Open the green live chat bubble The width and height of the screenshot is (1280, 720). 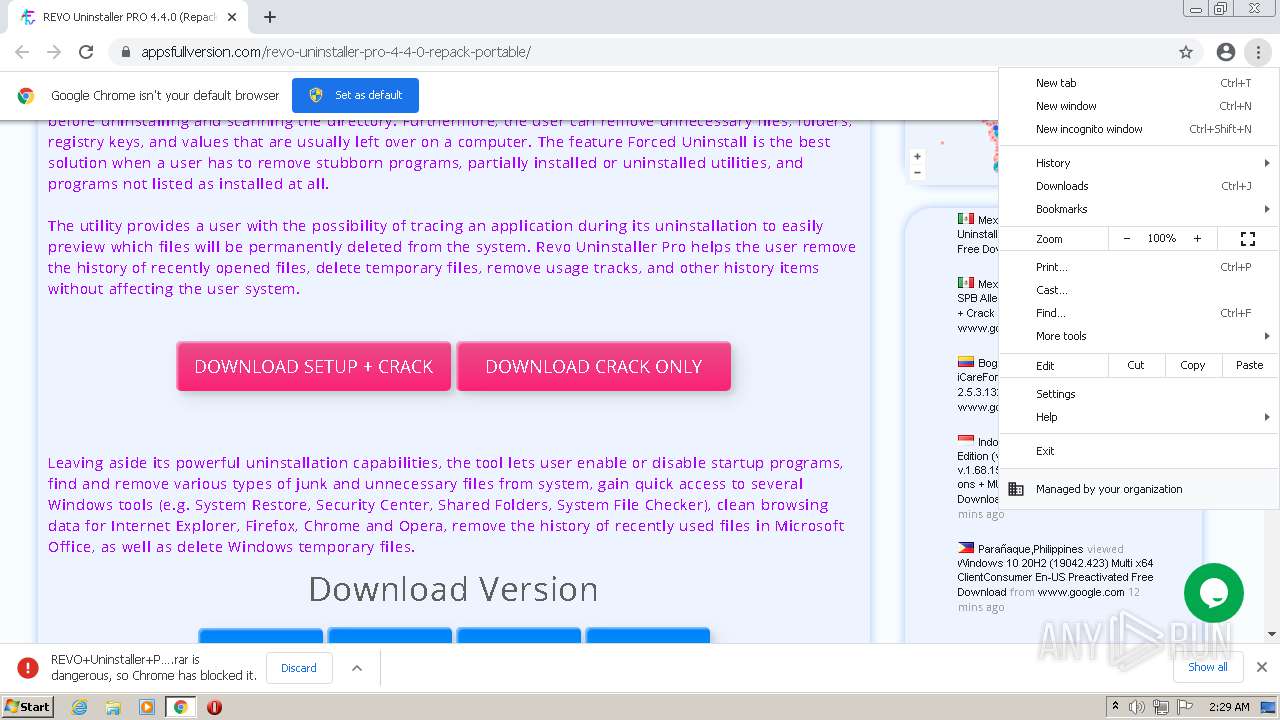click(1214, 593)
